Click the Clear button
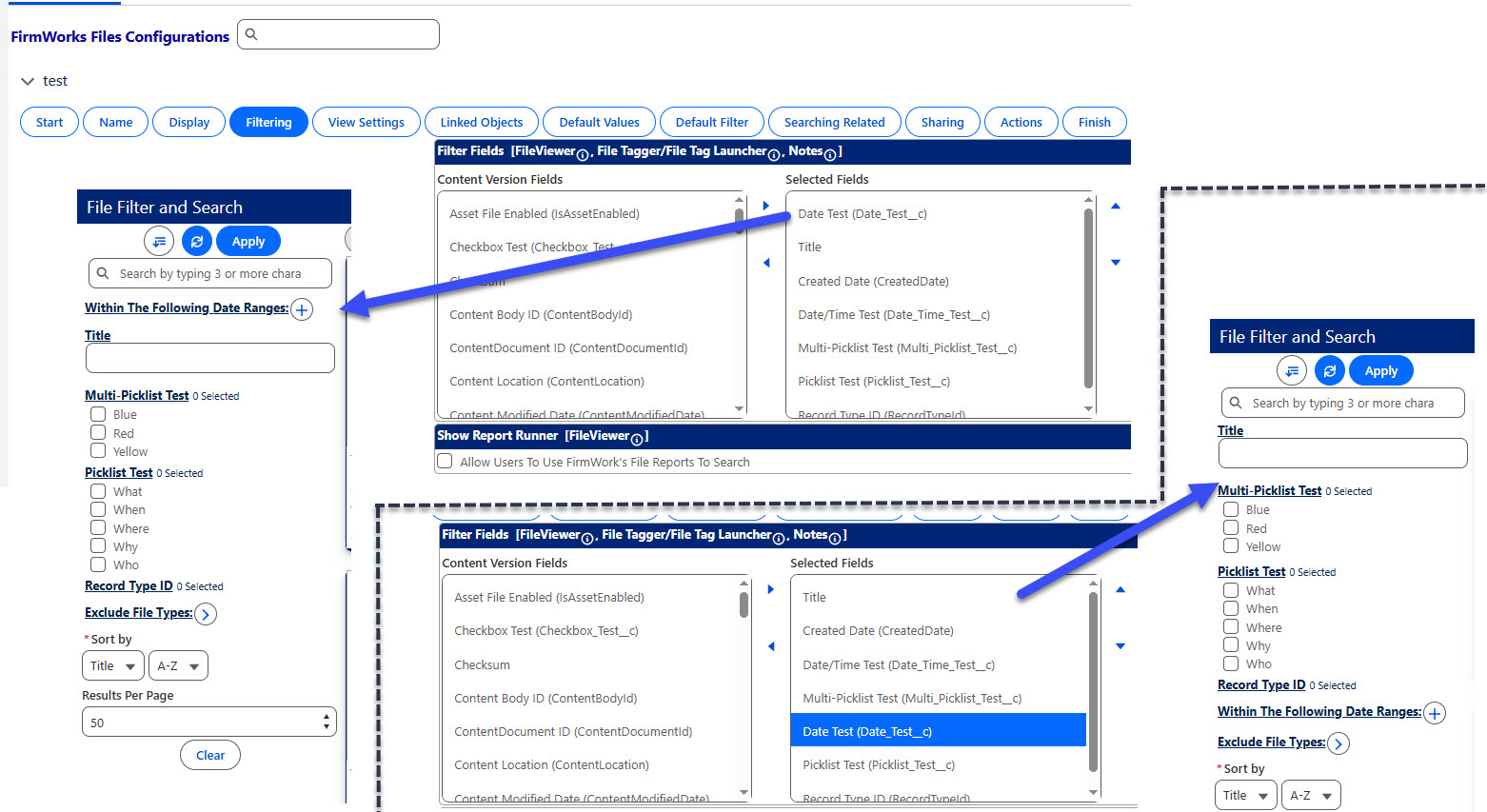The height and width of the screenshot is (812, 1487). [209, 755]
